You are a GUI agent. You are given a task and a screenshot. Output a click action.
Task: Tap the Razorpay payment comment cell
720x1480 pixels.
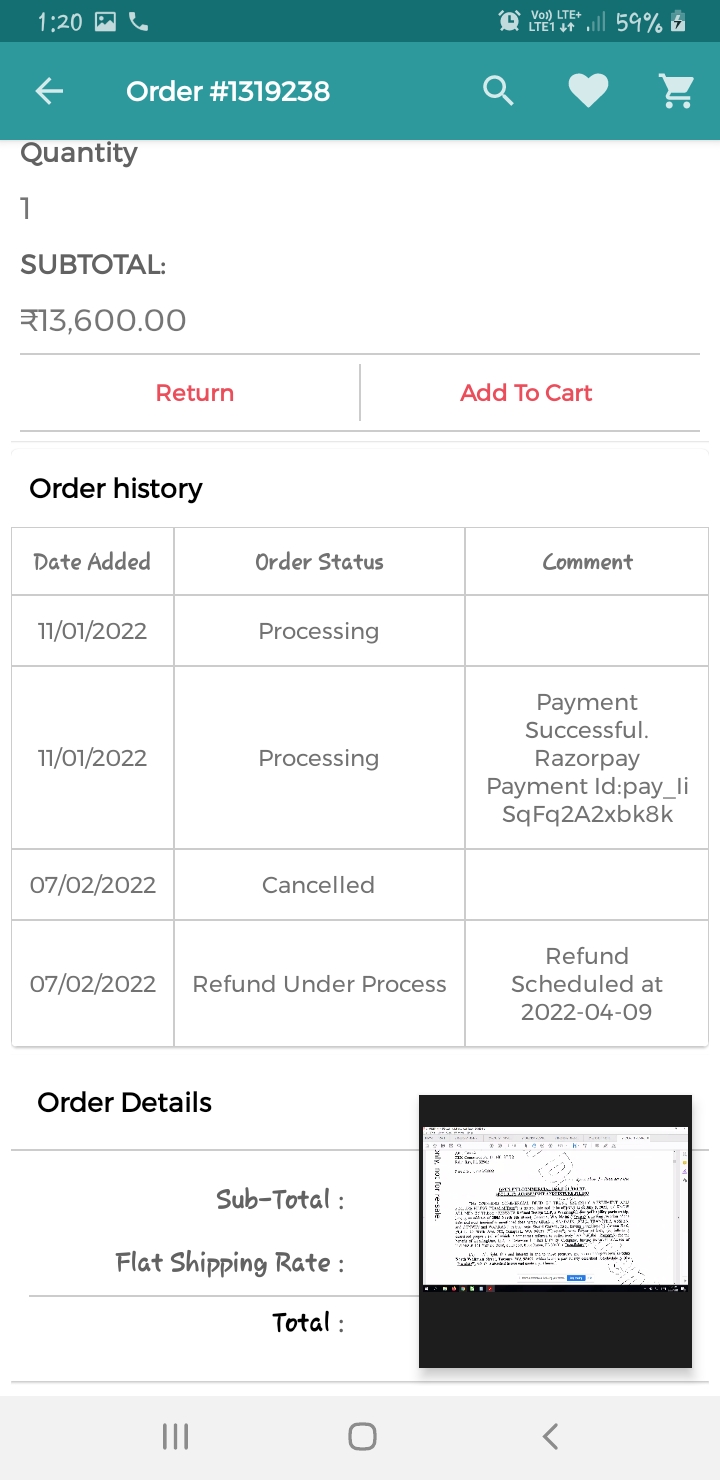(587, 758)
